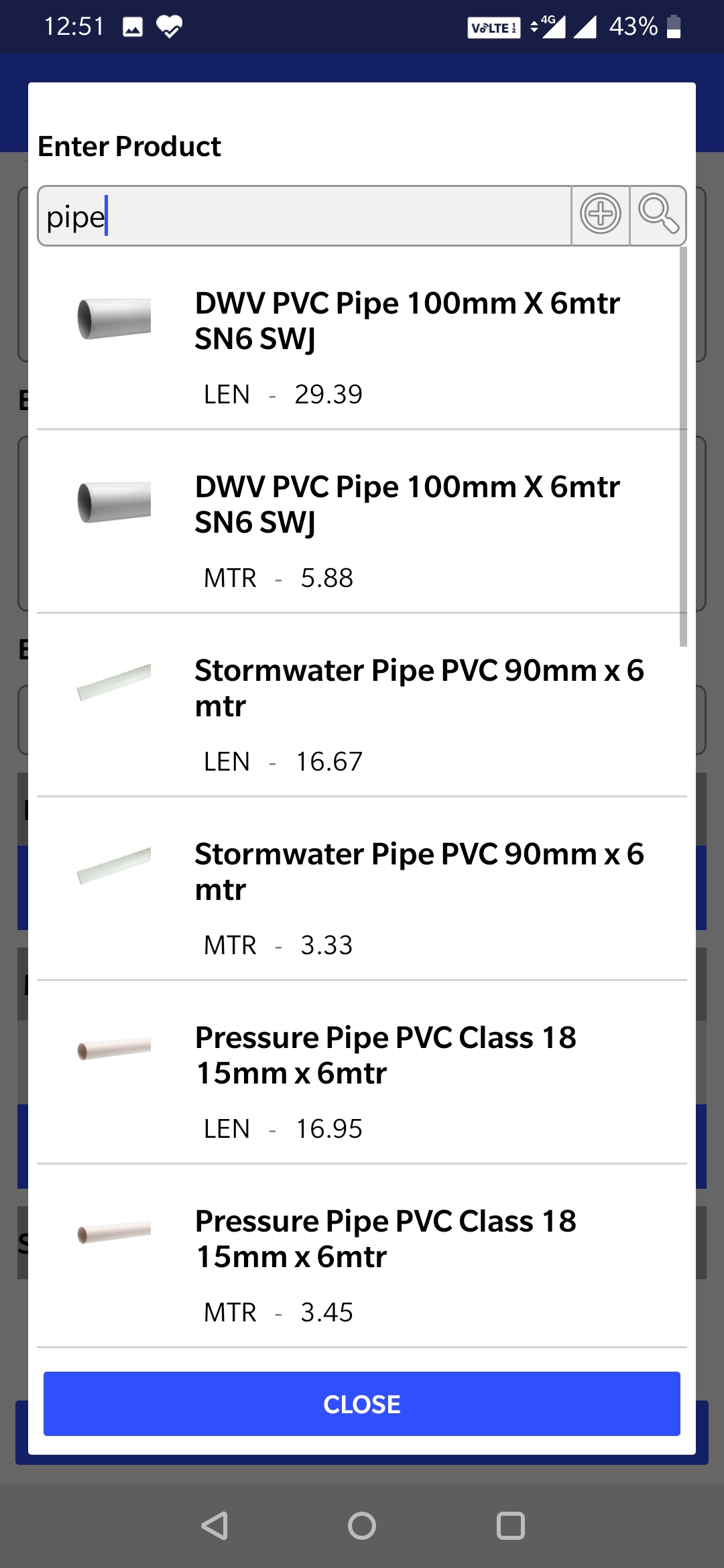
Task: Open the recent apps square icon
Action: click(x=510, y=1526)
